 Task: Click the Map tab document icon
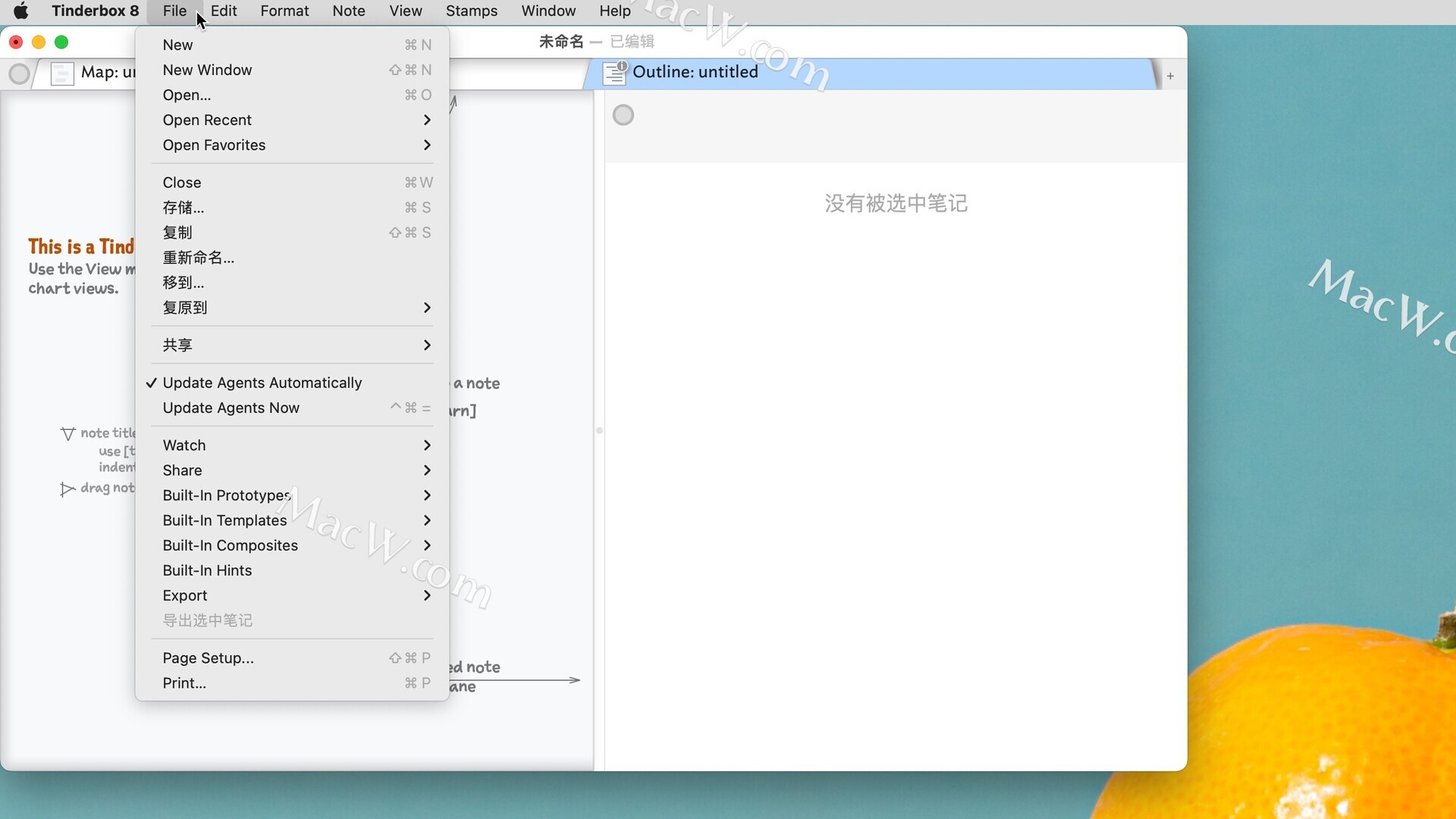(x=62, y=74)
